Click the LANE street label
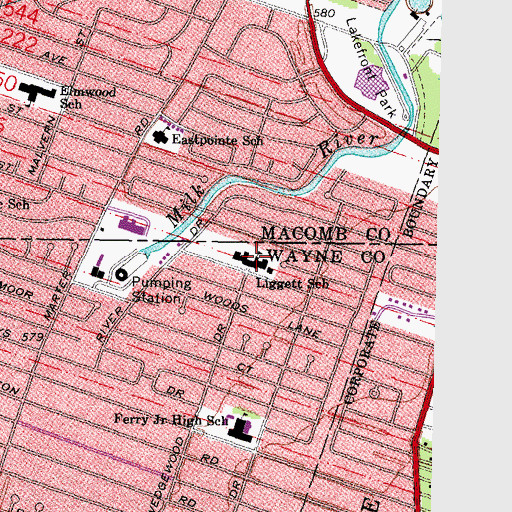Image resolution: width=512 pixels, height=512 pixels. 304,329
